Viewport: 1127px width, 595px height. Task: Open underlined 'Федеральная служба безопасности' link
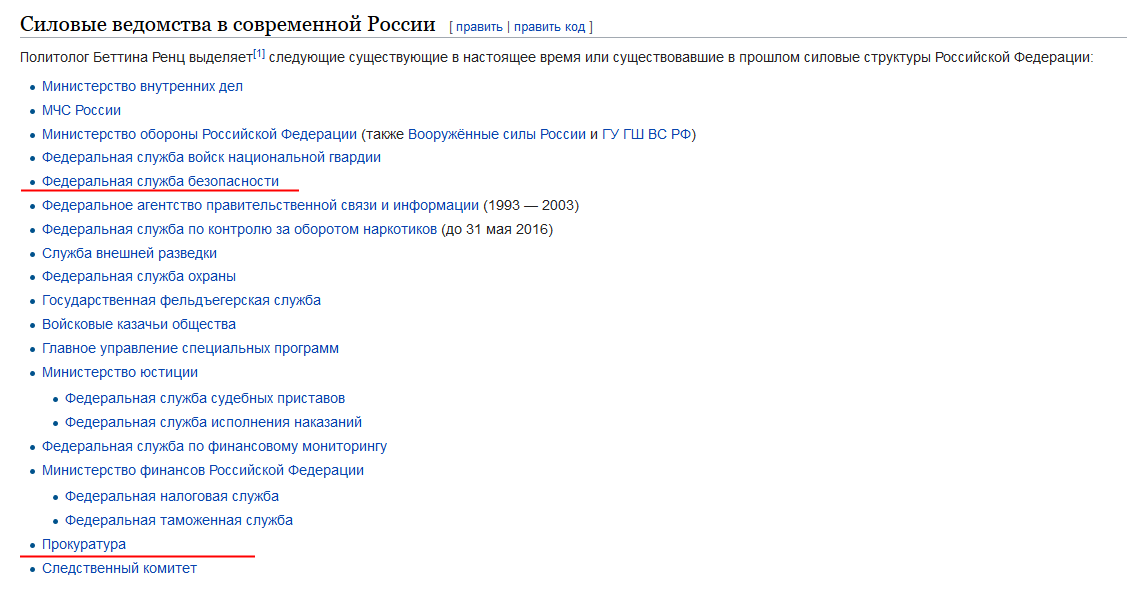(x=160, y=181)
